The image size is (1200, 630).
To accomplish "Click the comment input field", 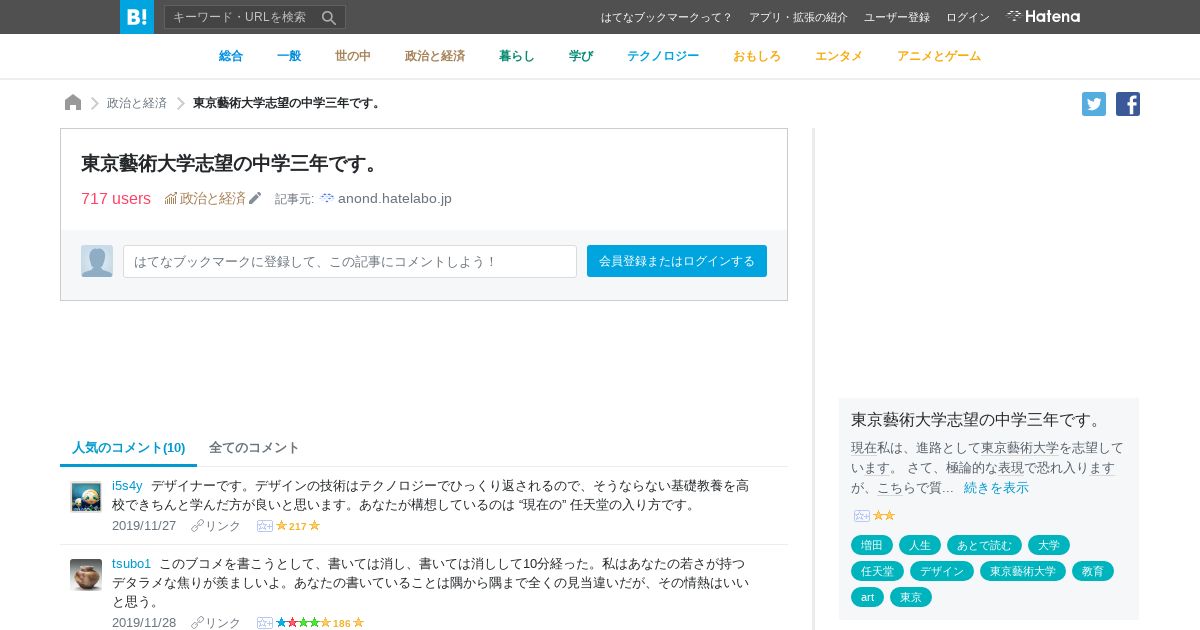I will coord(350,261).
